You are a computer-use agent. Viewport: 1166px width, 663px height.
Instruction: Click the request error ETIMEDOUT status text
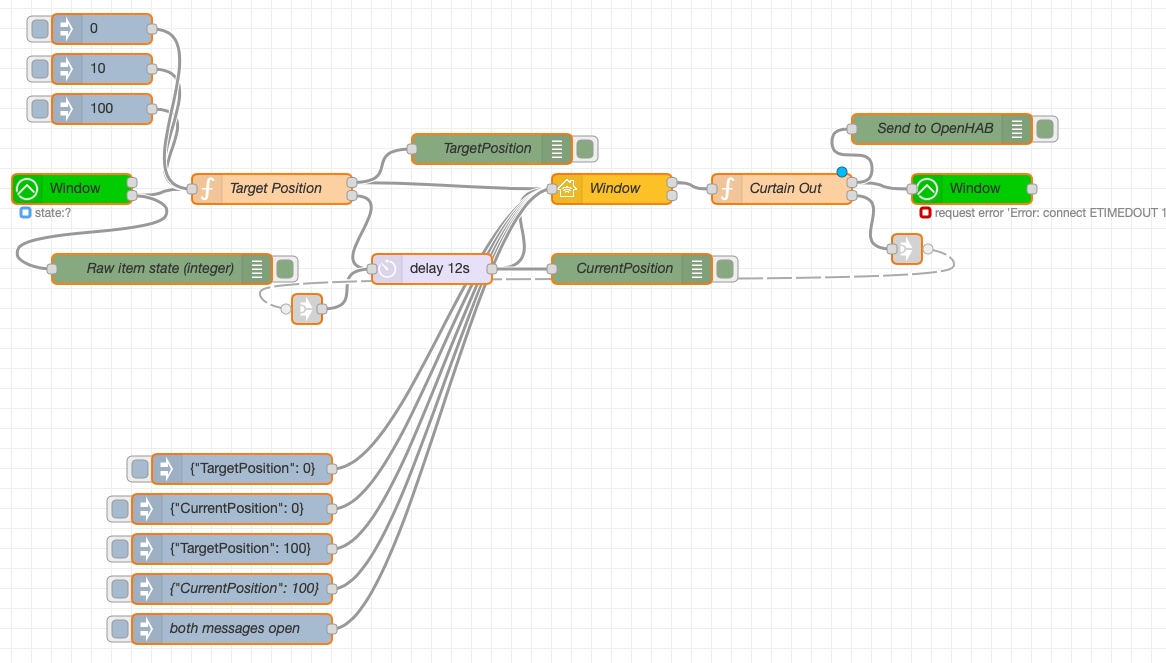(x=1050, y=213)
